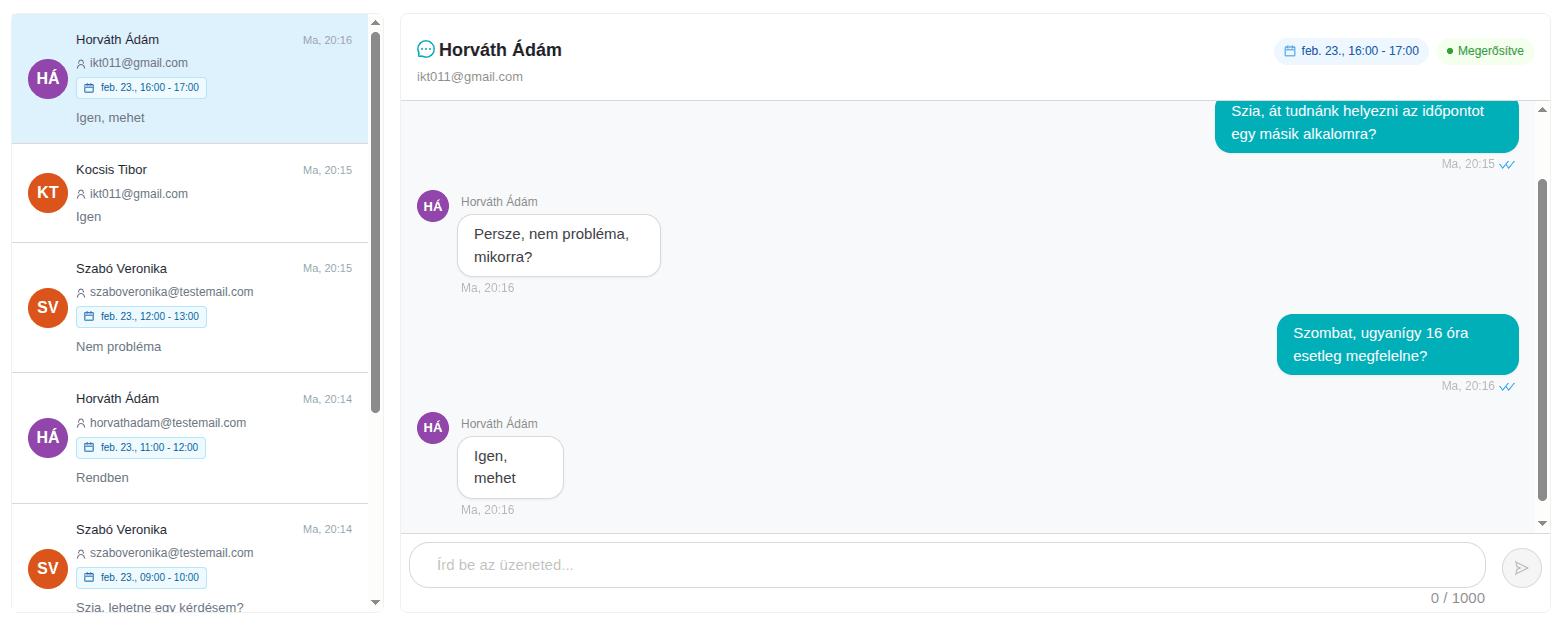This screenshot has width=1567, height=633.
Task: Click Kocsis Tibor's KT avatar
Action: click(x=47, y=193)
